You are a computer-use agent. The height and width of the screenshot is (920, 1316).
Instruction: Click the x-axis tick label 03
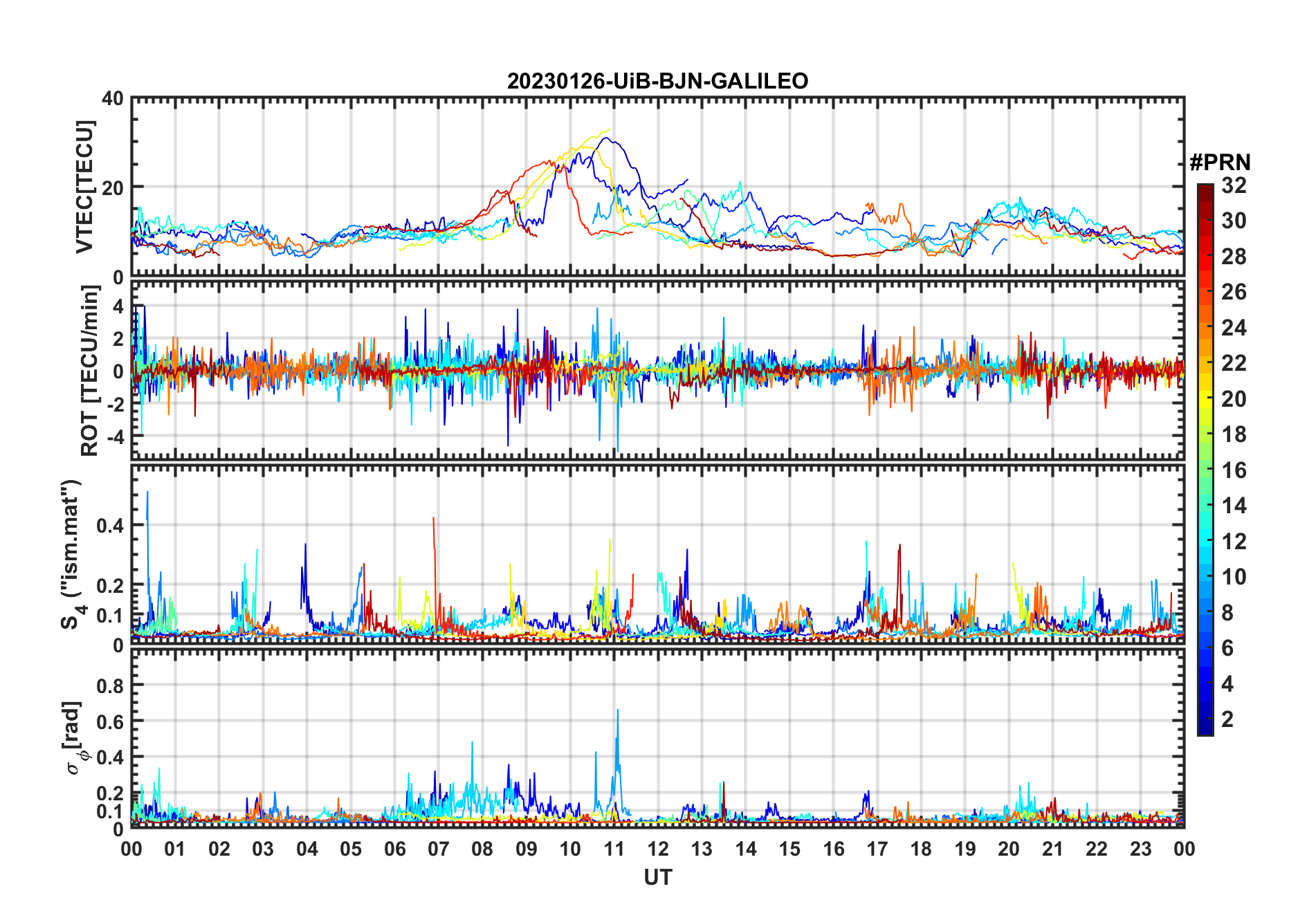263,849
